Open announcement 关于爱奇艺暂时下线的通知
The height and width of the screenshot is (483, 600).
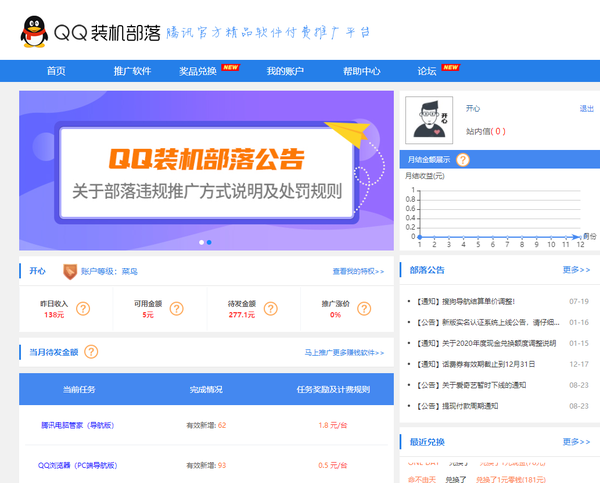pyautogui.click(x=471, y=385)
